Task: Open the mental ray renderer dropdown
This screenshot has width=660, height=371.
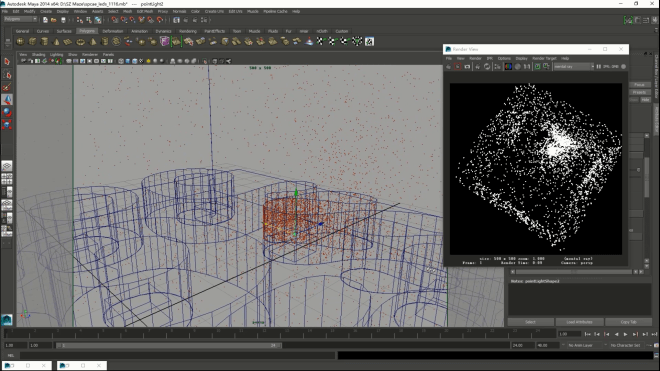Action: click(x=573, y=67)
